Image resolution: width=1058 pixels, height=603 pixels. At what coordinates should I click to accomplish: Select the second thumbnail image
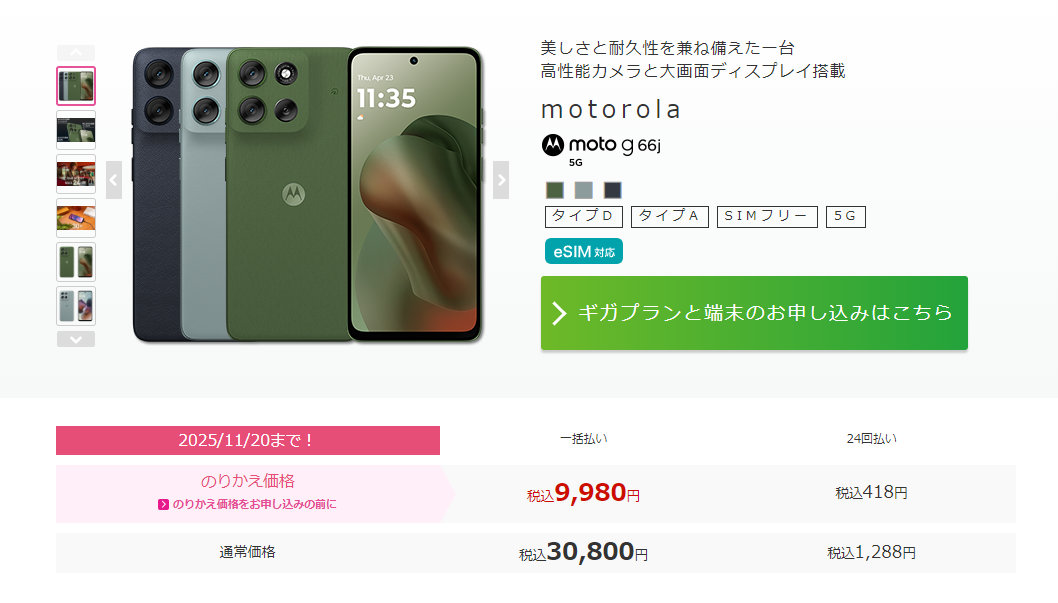click(x=76, y=130)
